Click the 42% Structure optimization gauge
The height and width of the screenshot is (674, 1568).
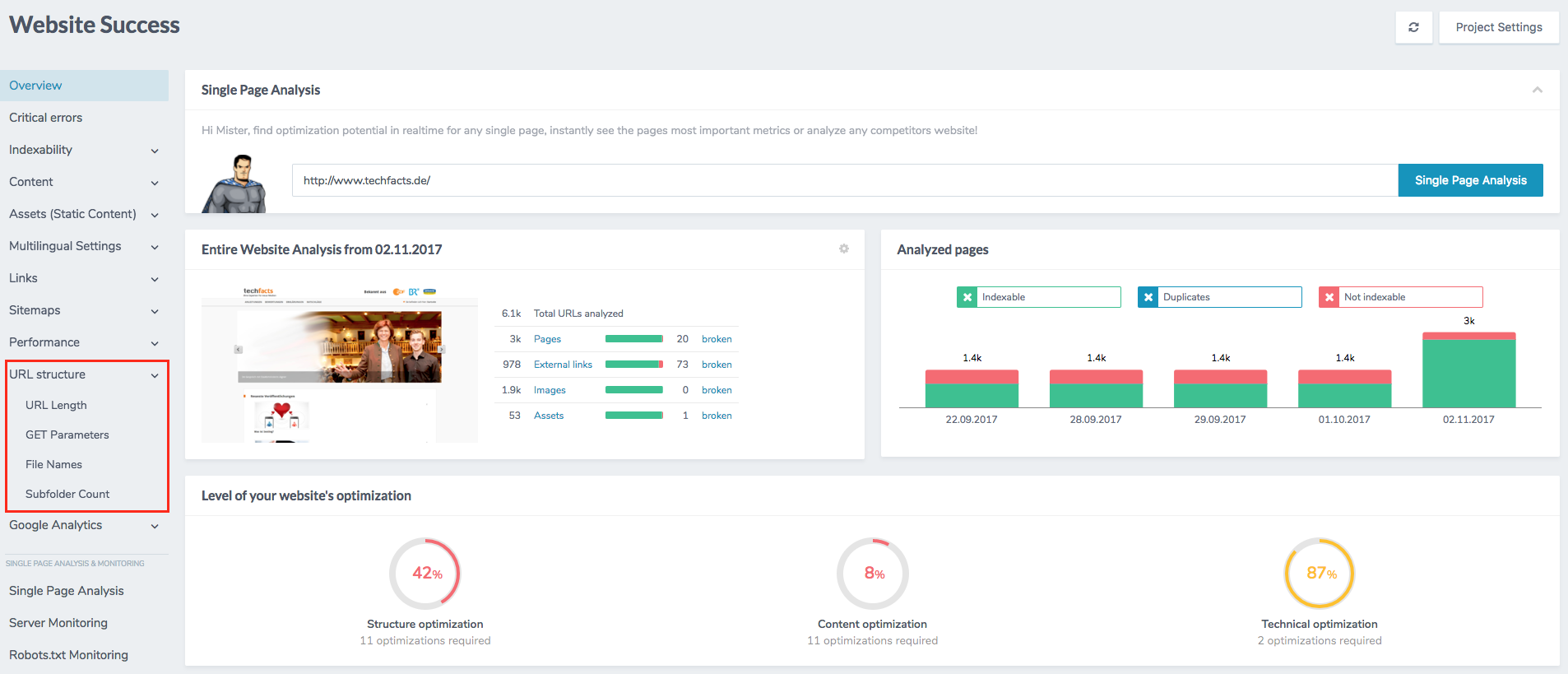pos(424,574)
